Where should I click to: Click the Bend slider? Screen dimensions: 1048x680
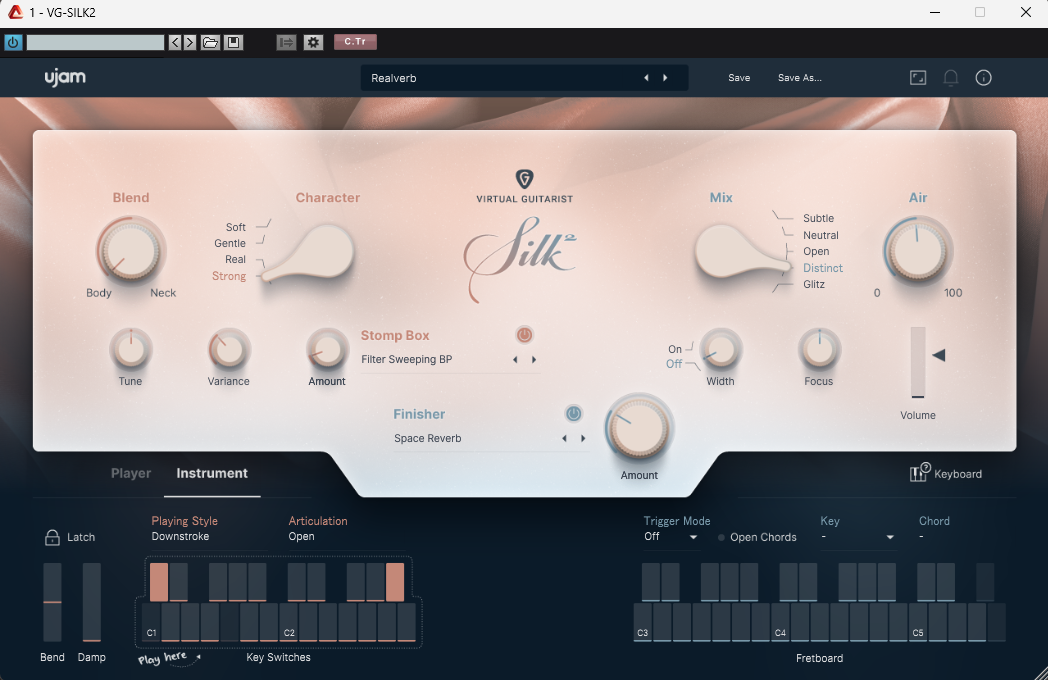coord(52,602)
